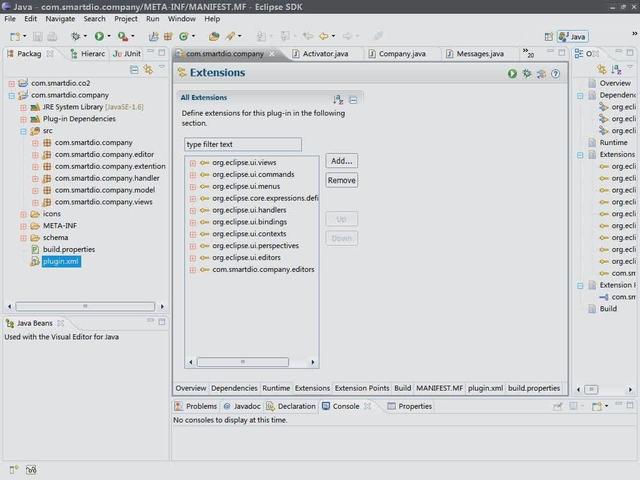
Task: Expand com.smartdio.company.editors extension node
Action: 193,270
